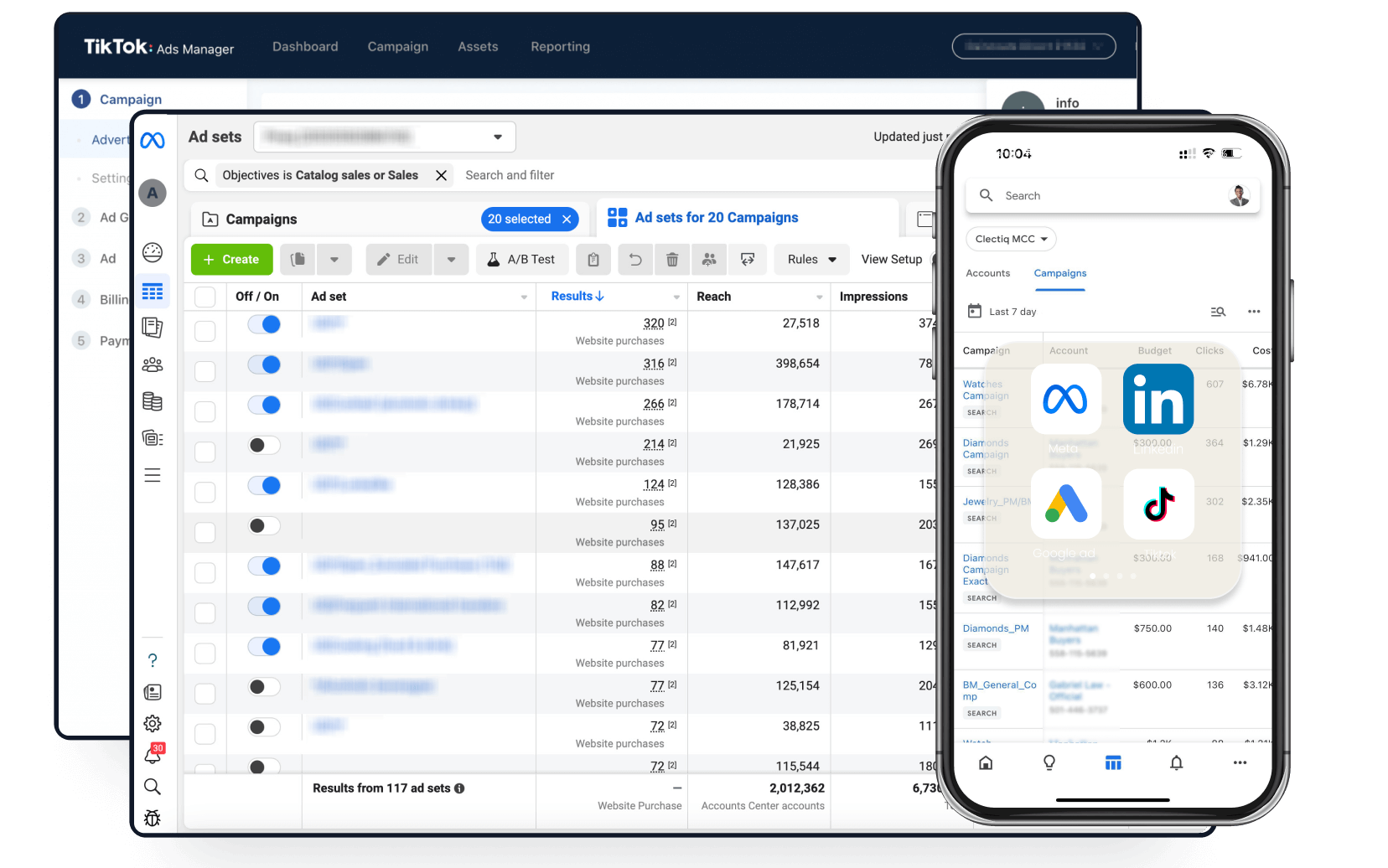Open the Billing stacked coins icon
1388x868 pixels.
click(x=153, y=401)
